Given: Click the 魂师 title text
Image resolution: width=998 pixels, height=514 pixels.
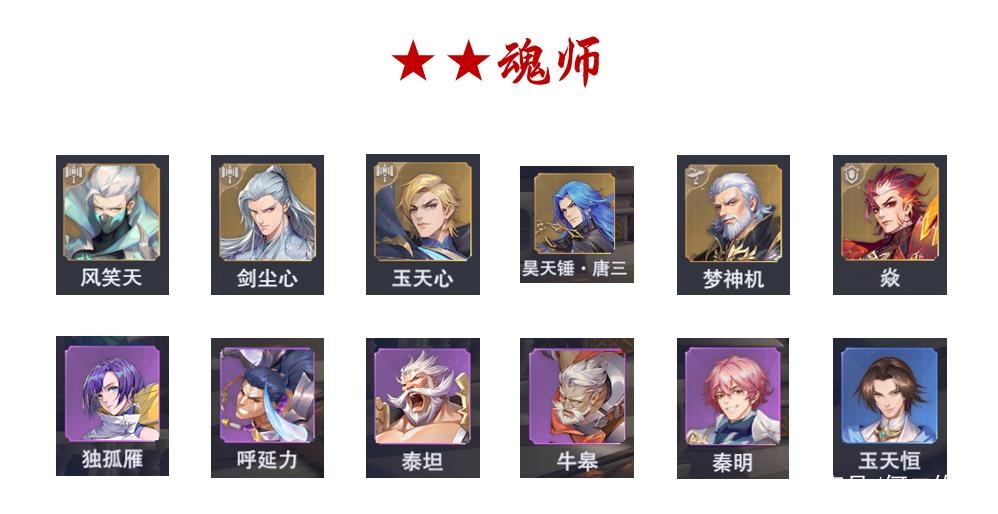Looking at the screenshot, I should pos(549,61).
